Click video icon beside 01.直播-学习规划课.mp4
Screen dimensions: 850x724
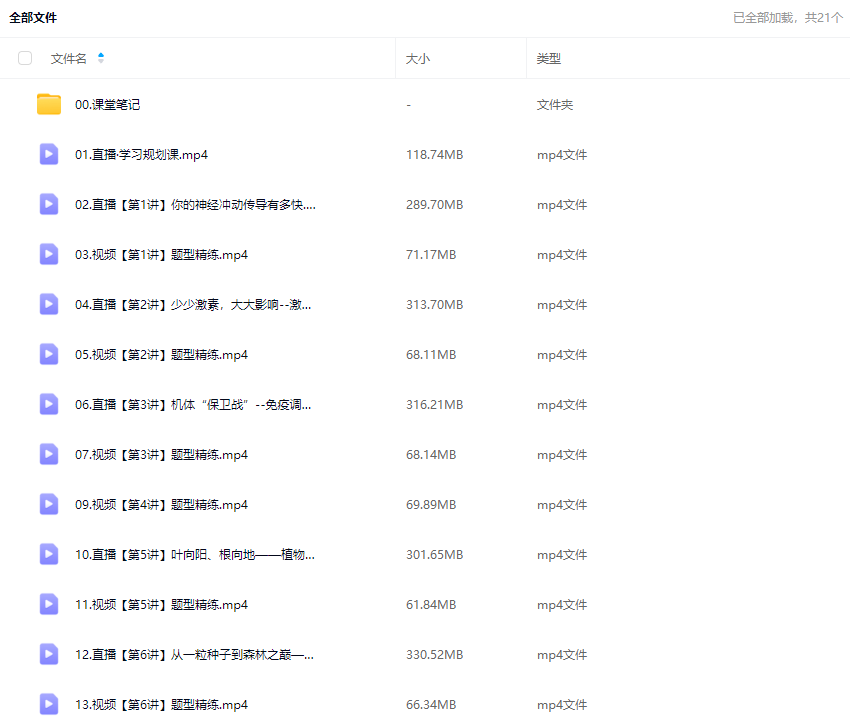49,154
